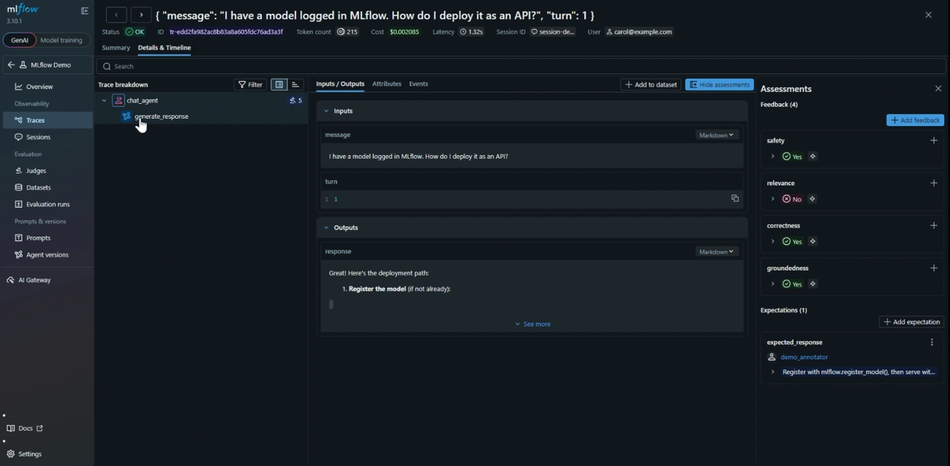Go back from MLflow Demo experiment arrow
This screenshot has height=466, width=950.
click(x=11, y=65)
